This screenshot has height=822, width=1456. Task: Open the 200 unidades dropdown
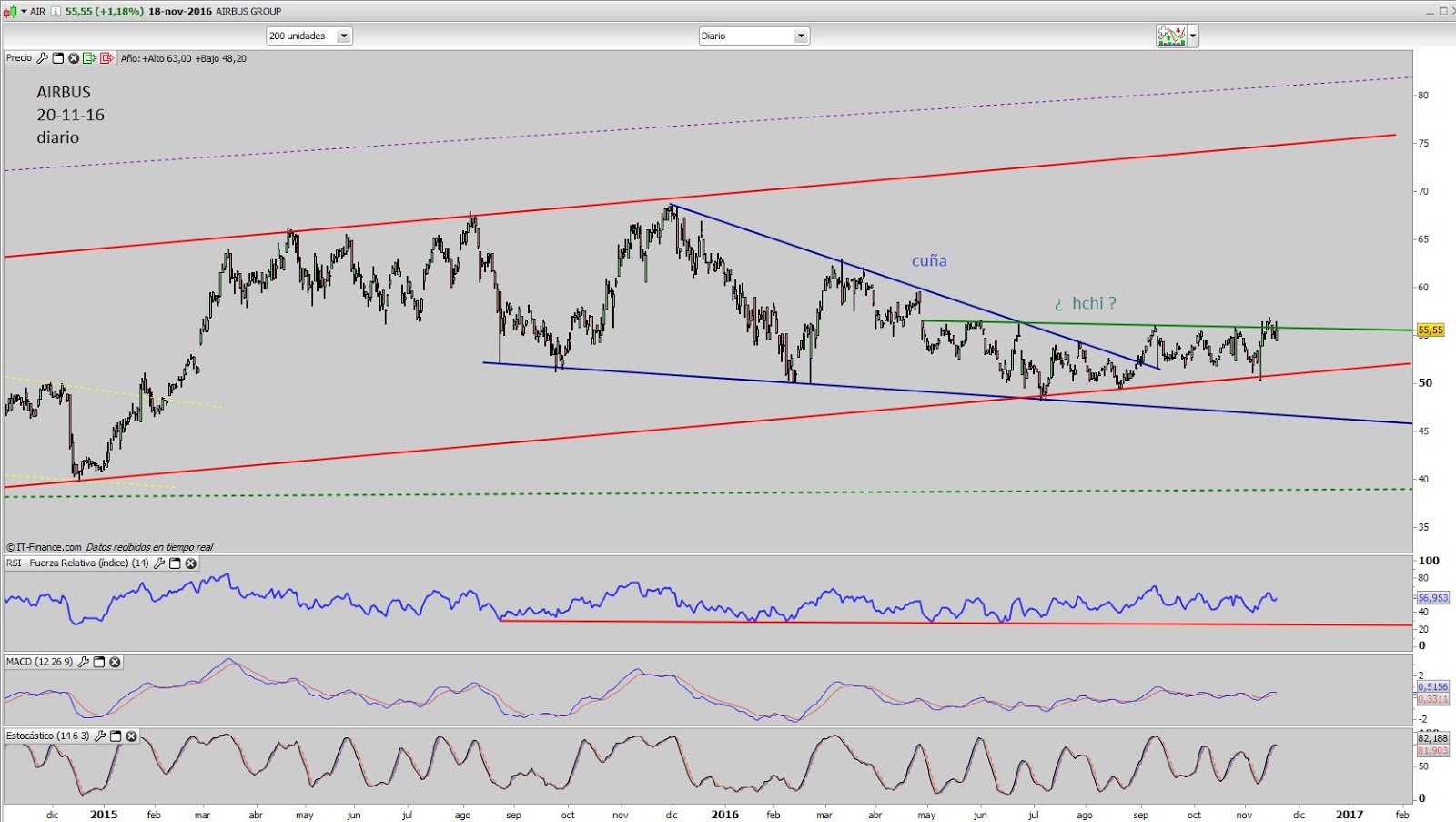[309, 36]
